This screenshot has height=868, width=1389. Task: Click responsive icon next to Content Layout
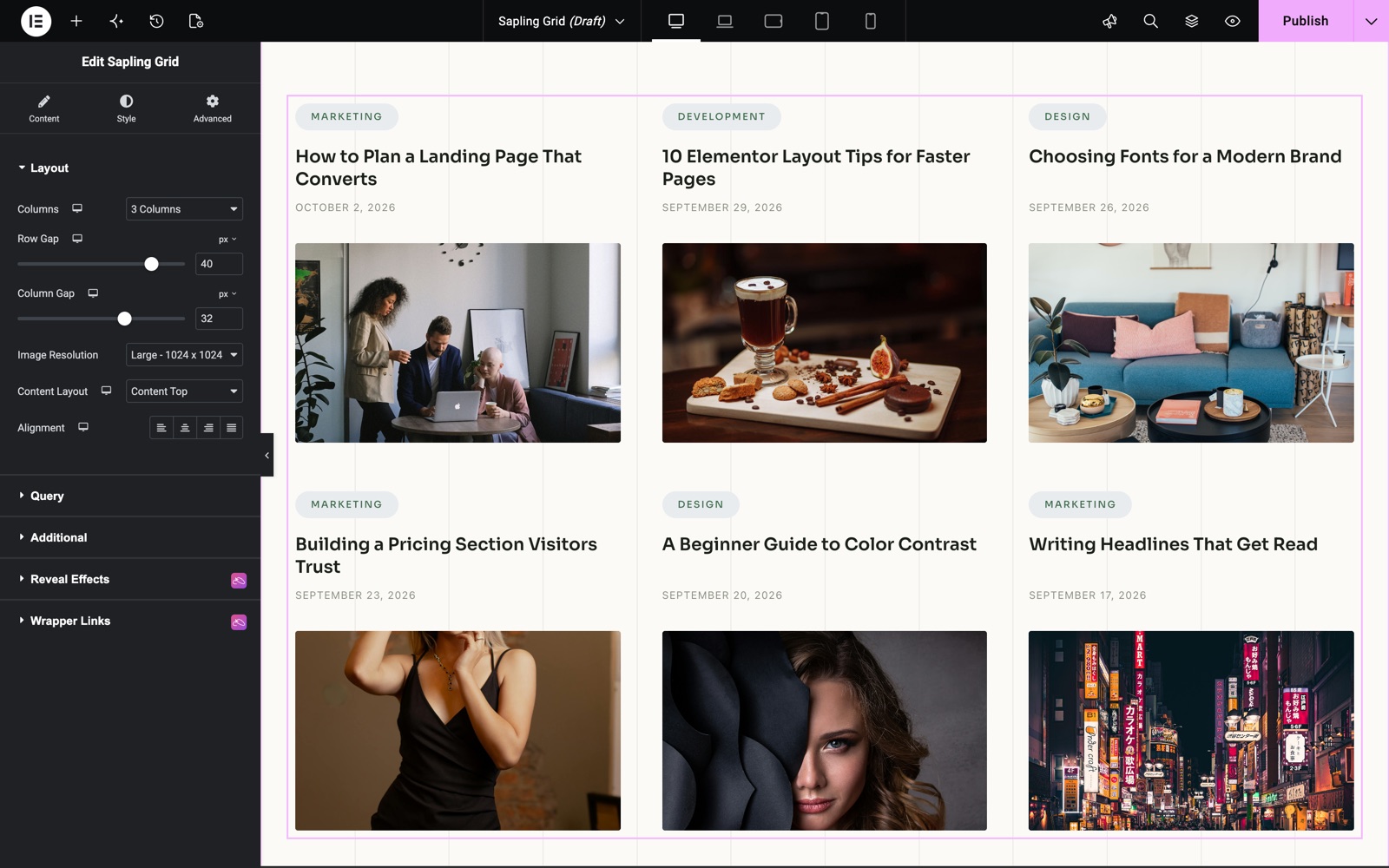(x=106, y=391)
